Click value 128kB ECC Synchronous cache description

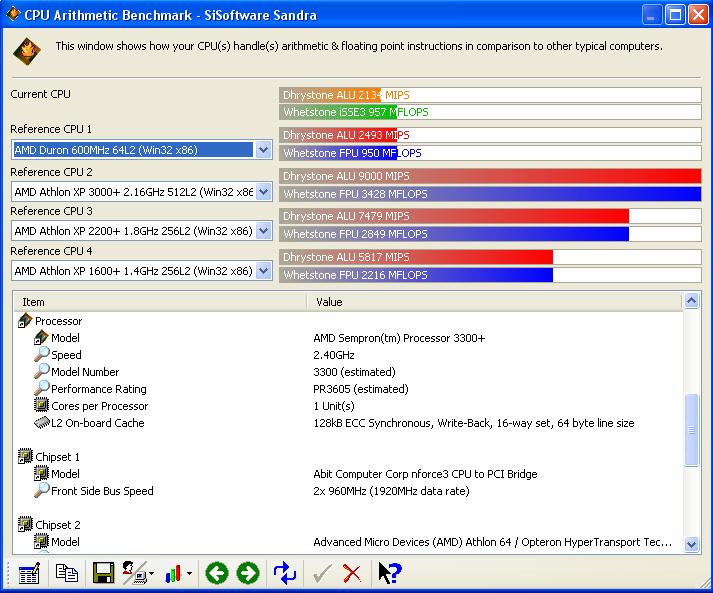point(473,423)
